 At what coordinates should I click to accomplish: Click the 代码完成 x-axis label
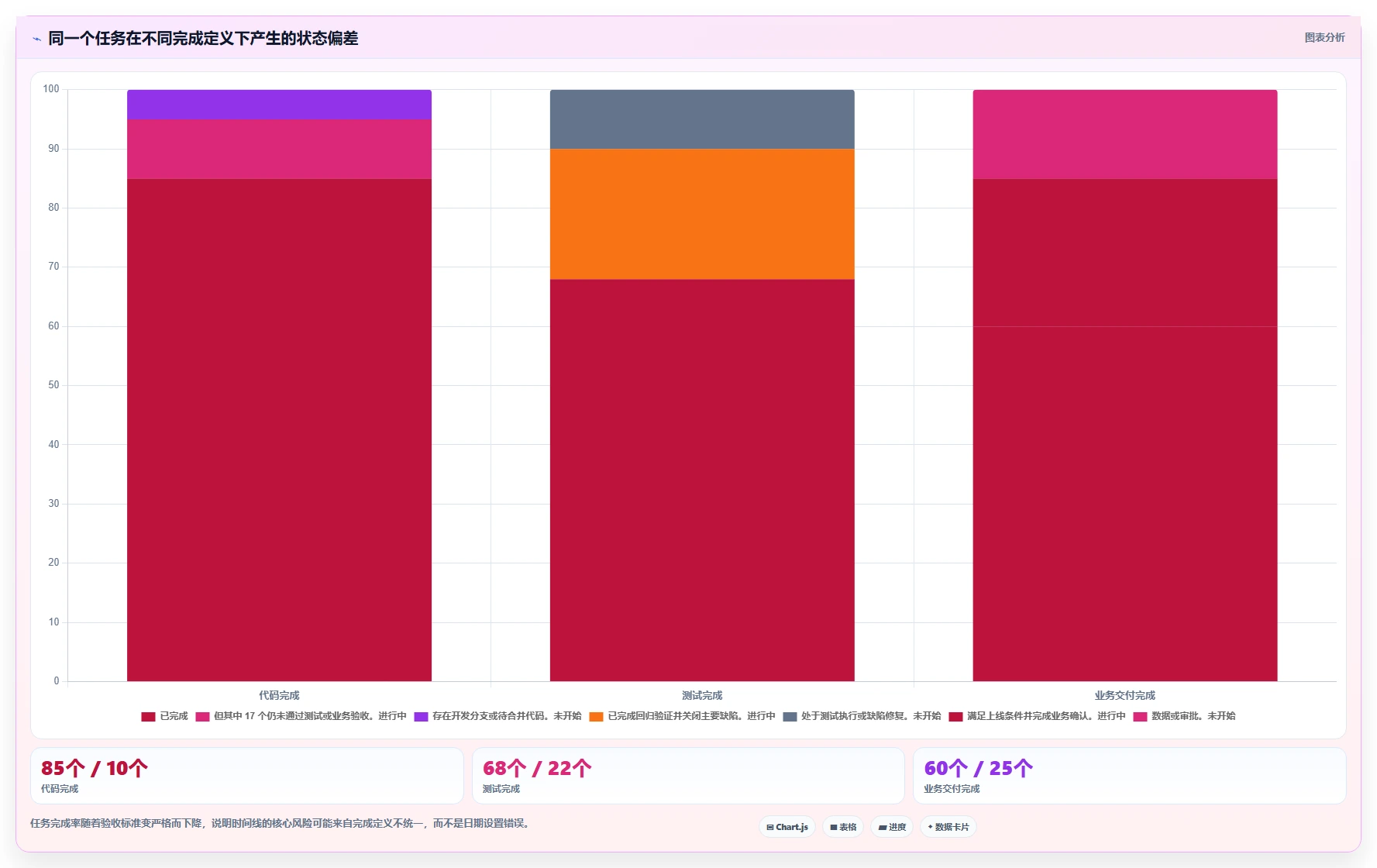pyautogui.click(x=279, y=695)
